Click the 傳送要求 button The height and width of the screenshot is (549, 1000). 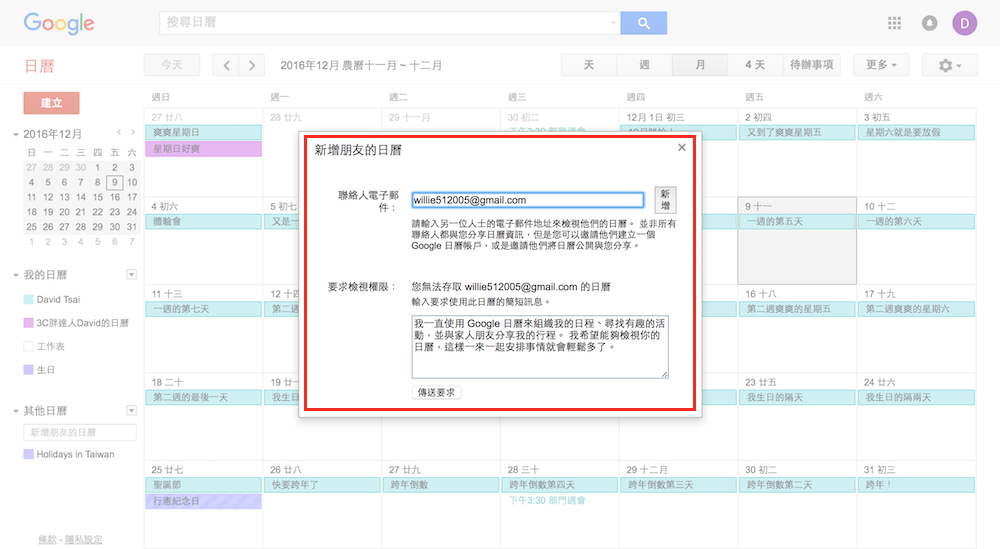coord(437,393)
